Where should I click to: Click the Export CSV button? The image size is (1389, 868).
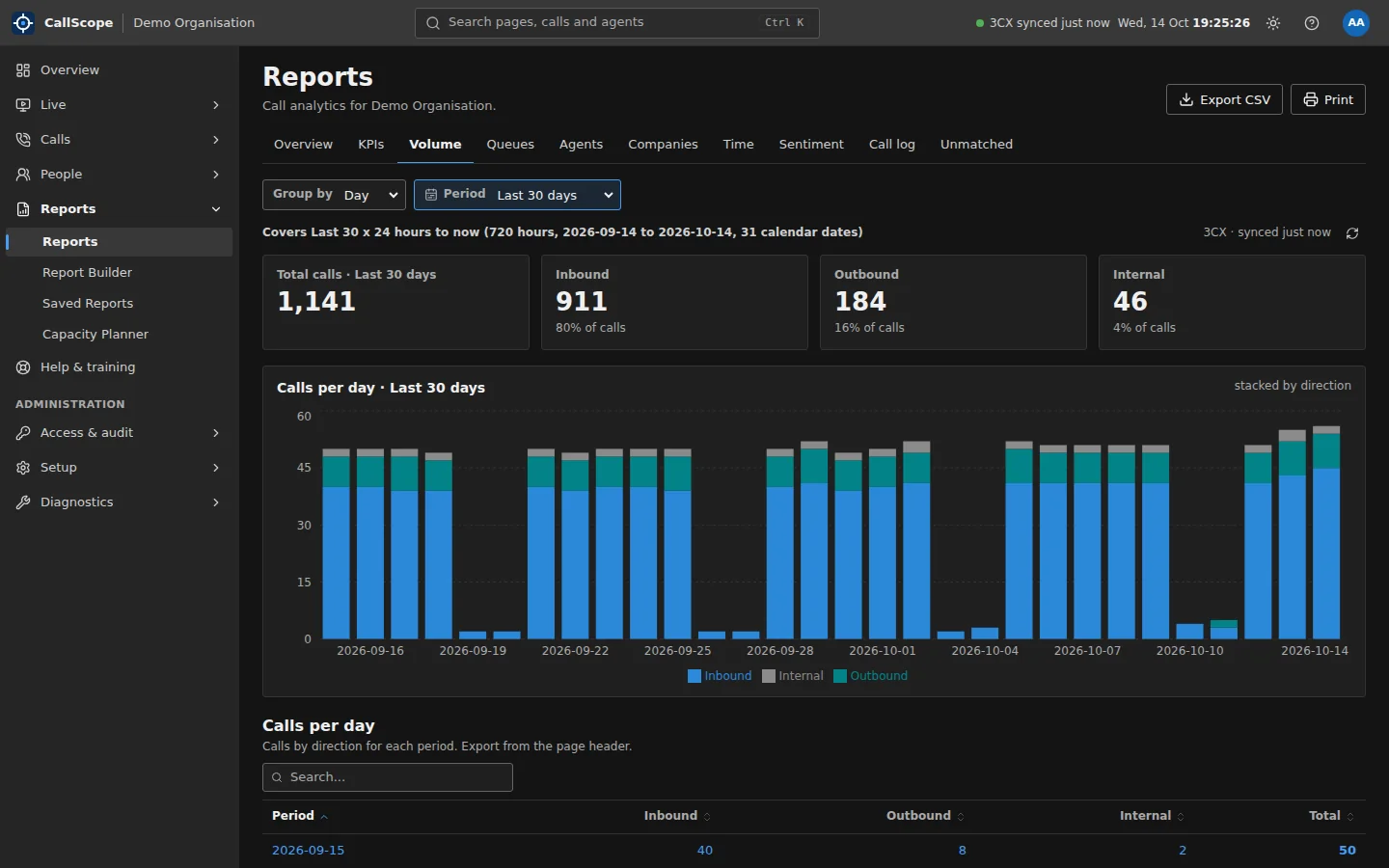tap(1224, 99)
